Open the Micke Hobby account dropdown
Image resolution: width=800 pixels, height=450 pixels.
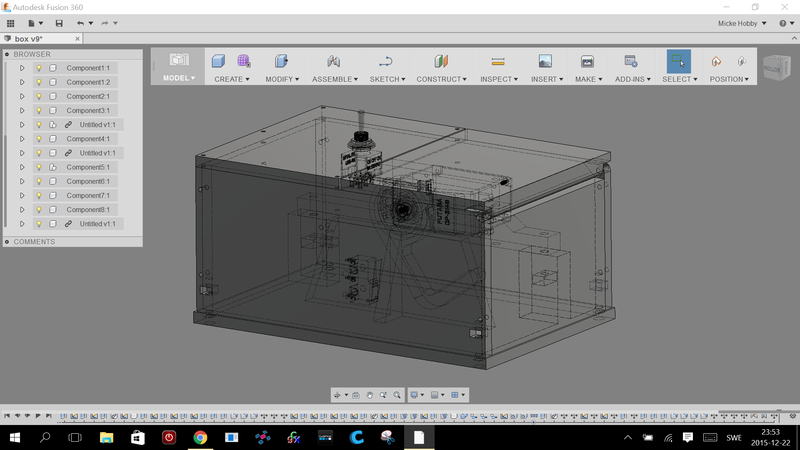click(x=742, y=23)
